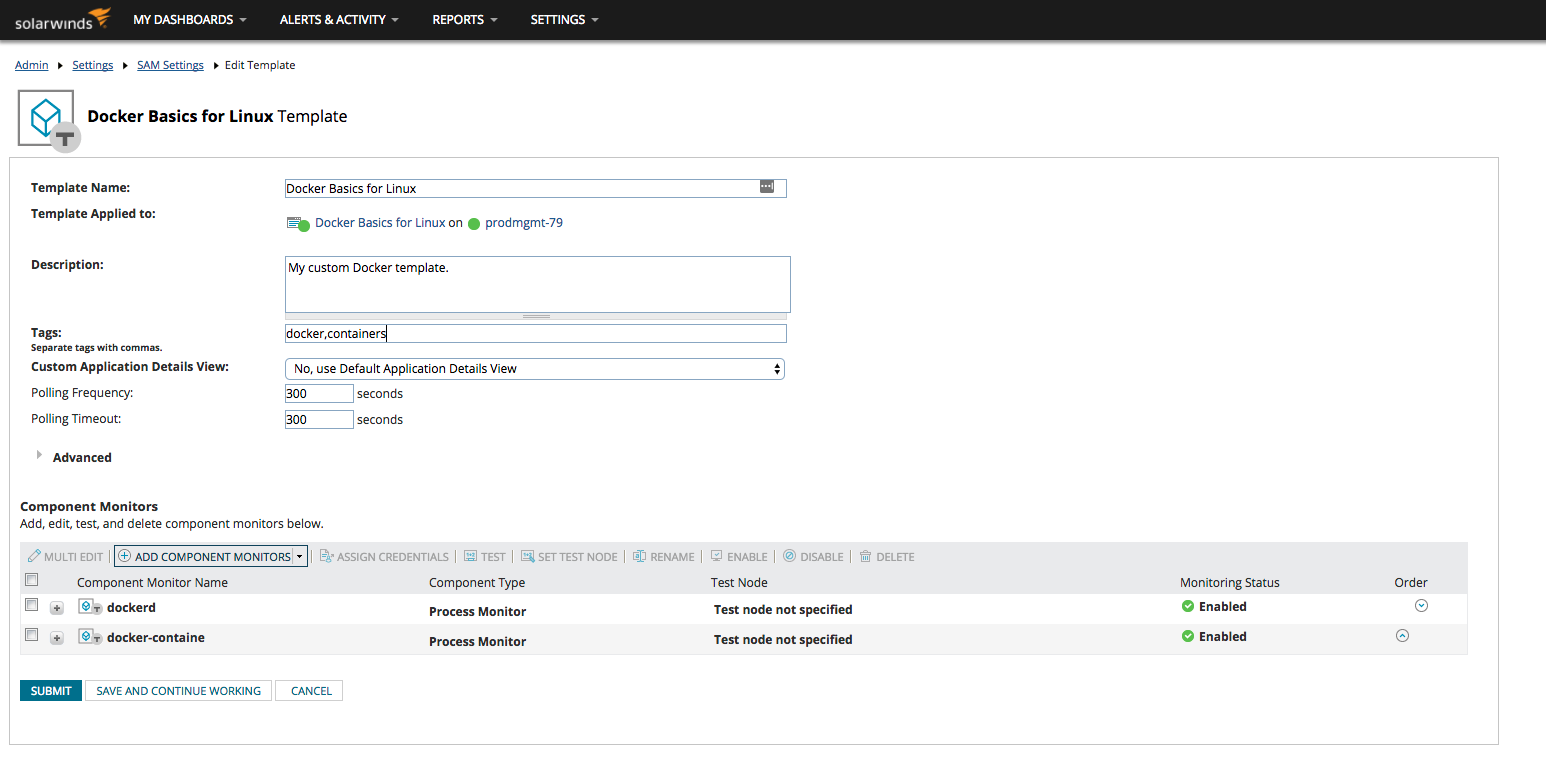Click the Enable checkmark icon in toolbar
Screen dimensions: 1546x770
point(716,556)
